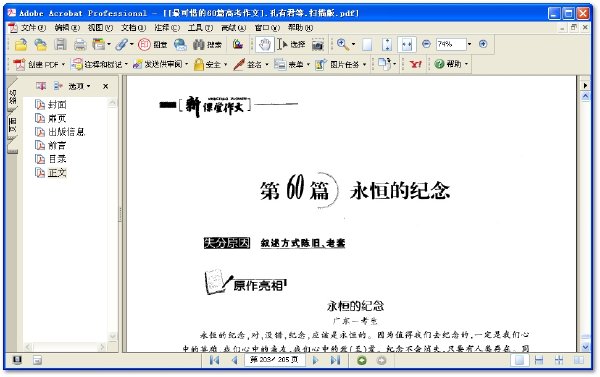The height and width of the screenshot is (377, 600).
Task: Open the zoom percentage dropdown arrow
Action: coord(470,44)
